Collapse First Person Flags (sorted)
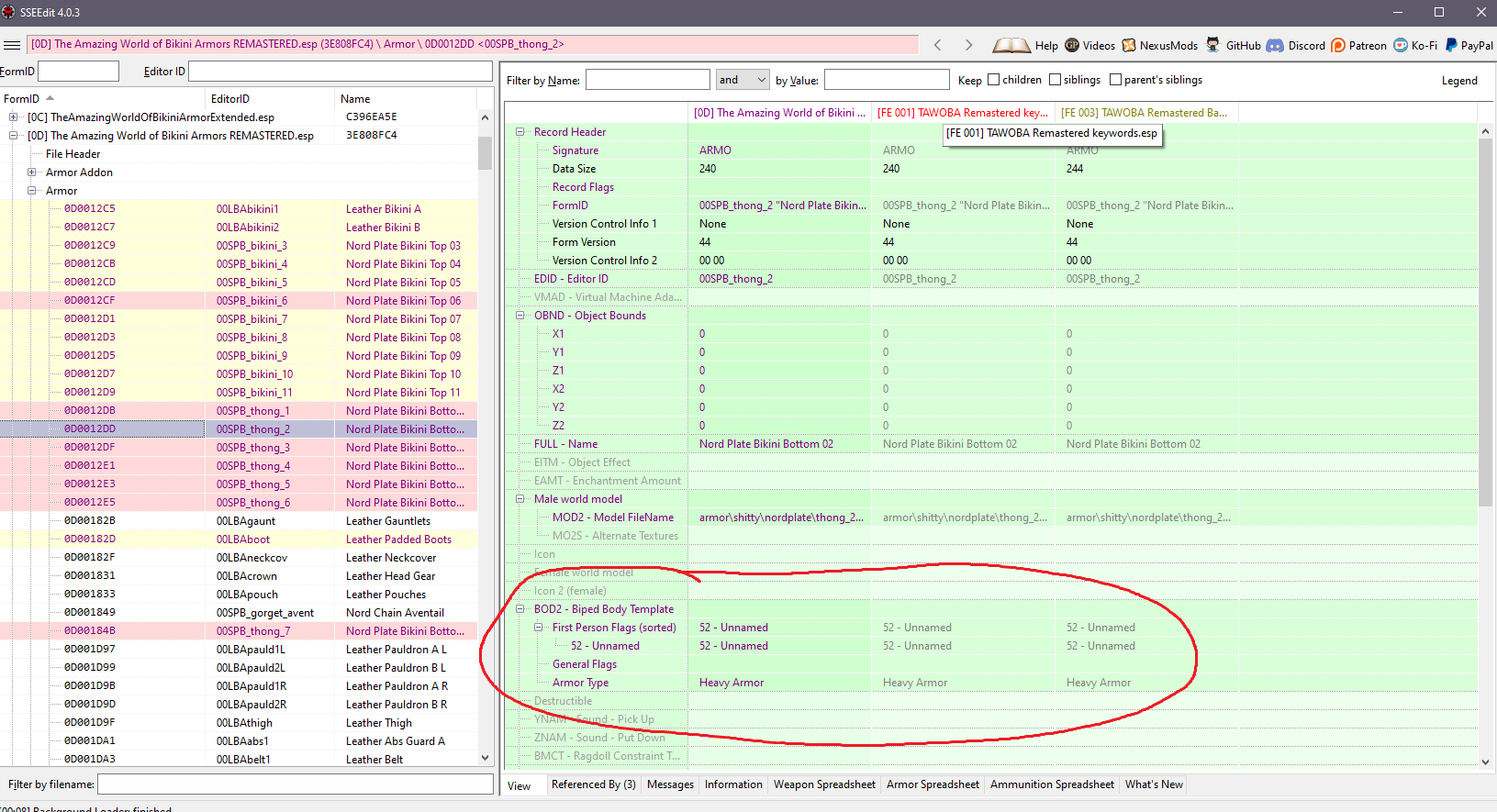1497x812 pixels. click(x=539, y=628)
